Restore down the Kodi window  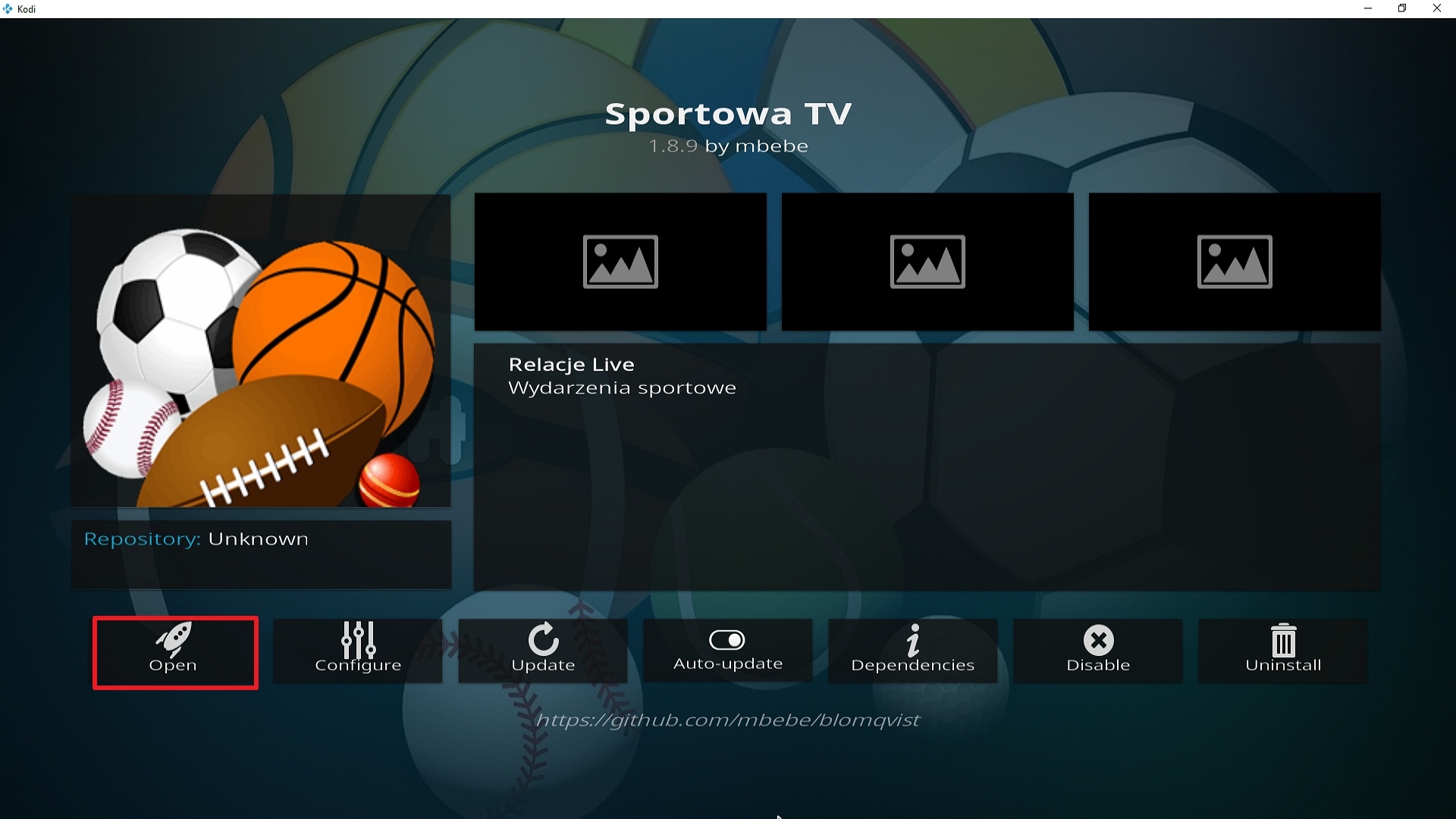[x=1402, y=9]
